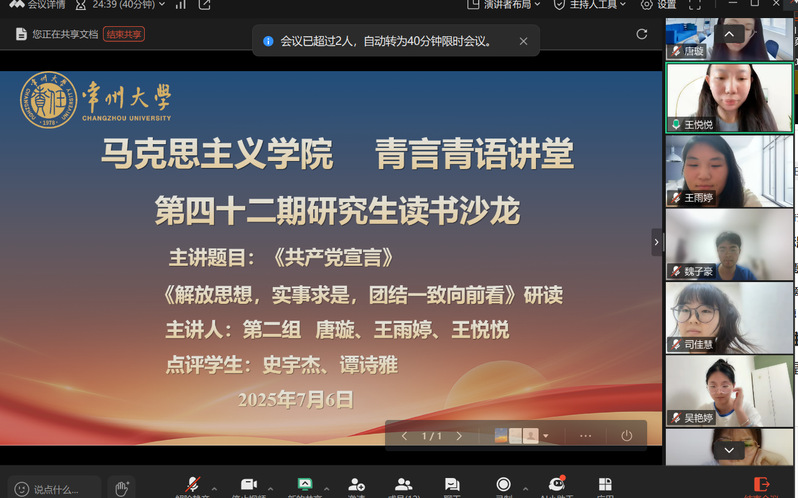Click muted mic icon beside 魏子豪

click(x=675, y=271)
